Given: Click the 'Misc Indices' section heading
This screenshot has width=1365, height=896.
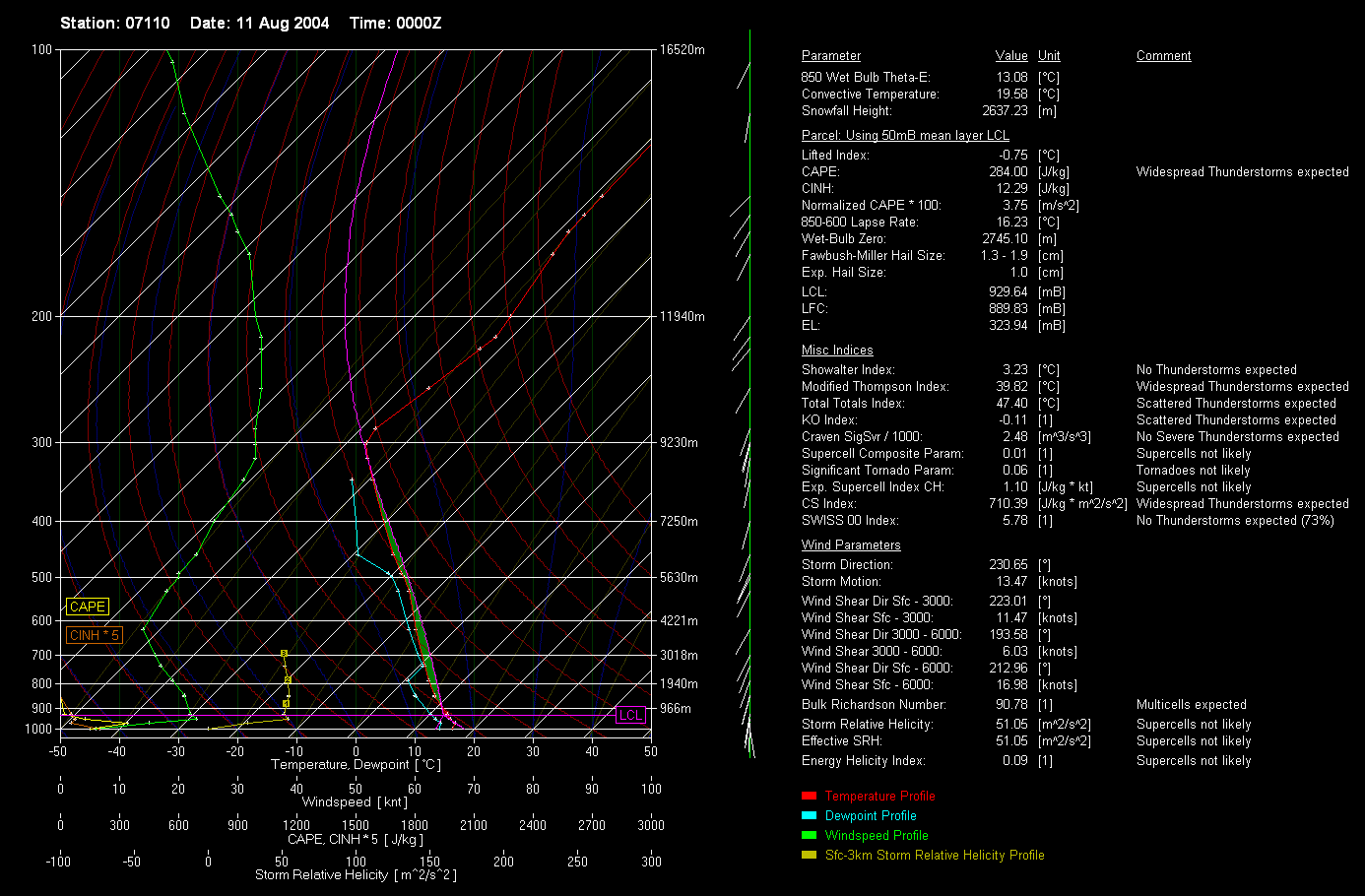Looking at the screenshot, I should [837, 351].
